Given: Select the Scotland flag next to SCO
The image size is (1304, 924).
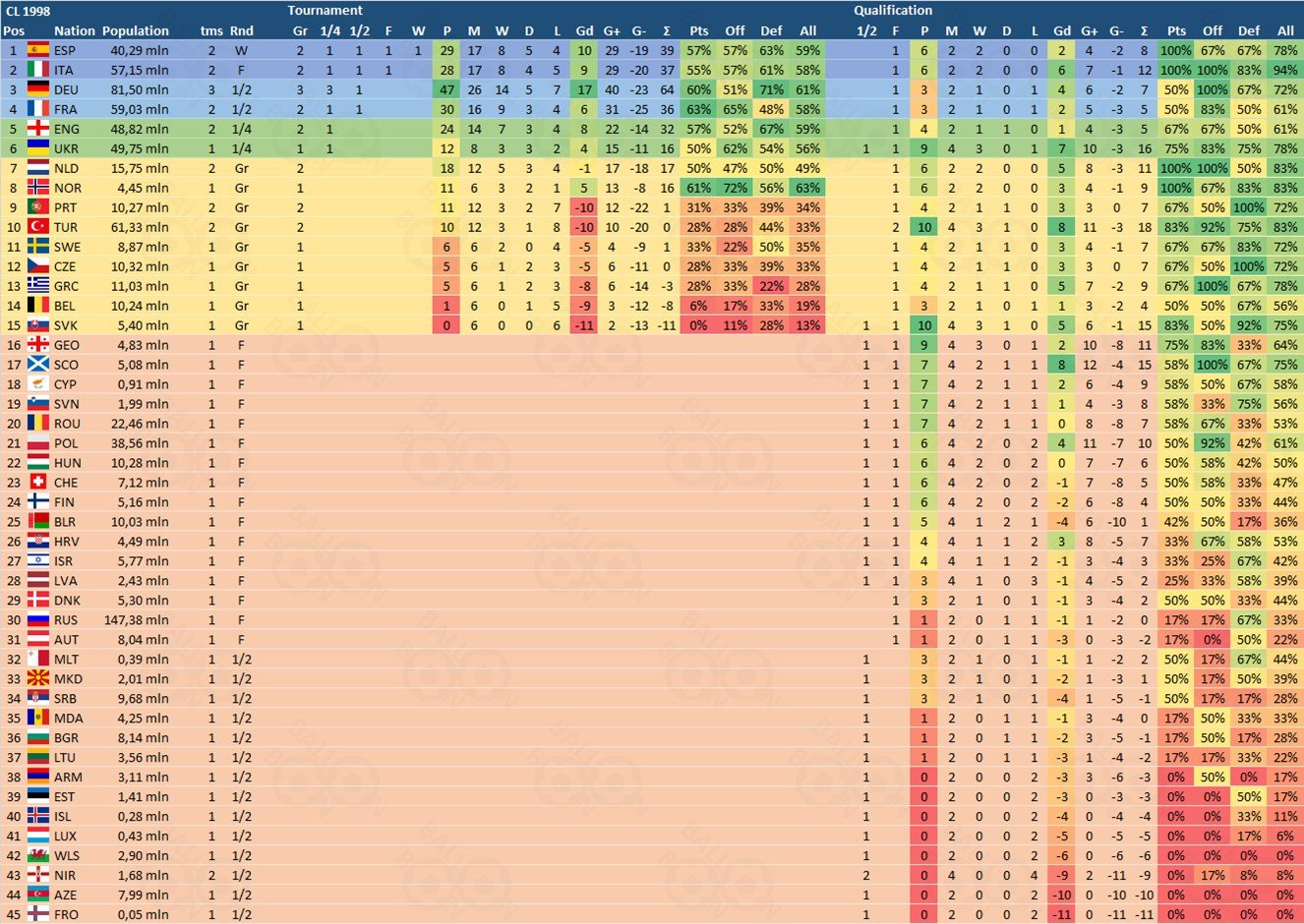Looking at the screenshot, I should [38, 365].
